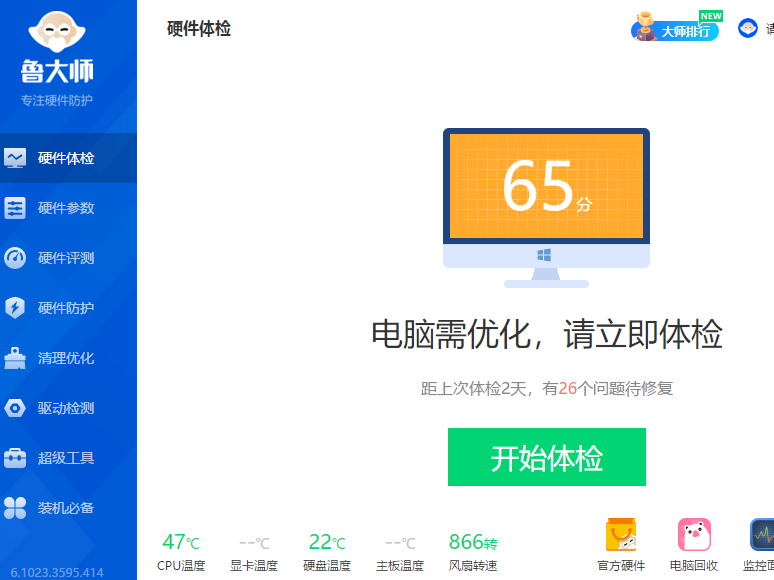Click the 清理优化 broom icon

(15, 358)
